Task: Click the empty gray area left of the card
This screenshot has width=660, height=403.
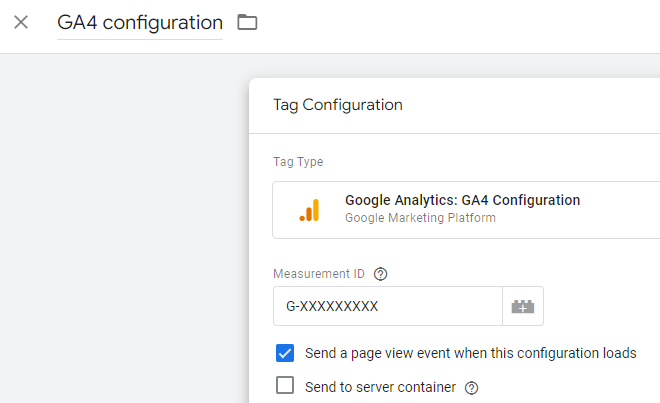Action: [124, 227]
